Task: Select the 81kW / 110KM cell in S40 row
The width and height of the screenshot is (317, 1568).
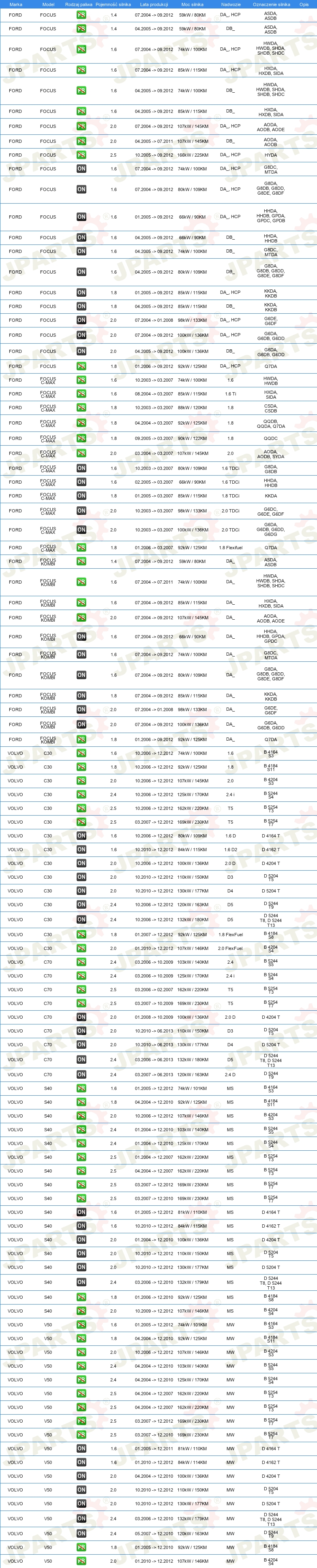Action: tap(193, 1212)
